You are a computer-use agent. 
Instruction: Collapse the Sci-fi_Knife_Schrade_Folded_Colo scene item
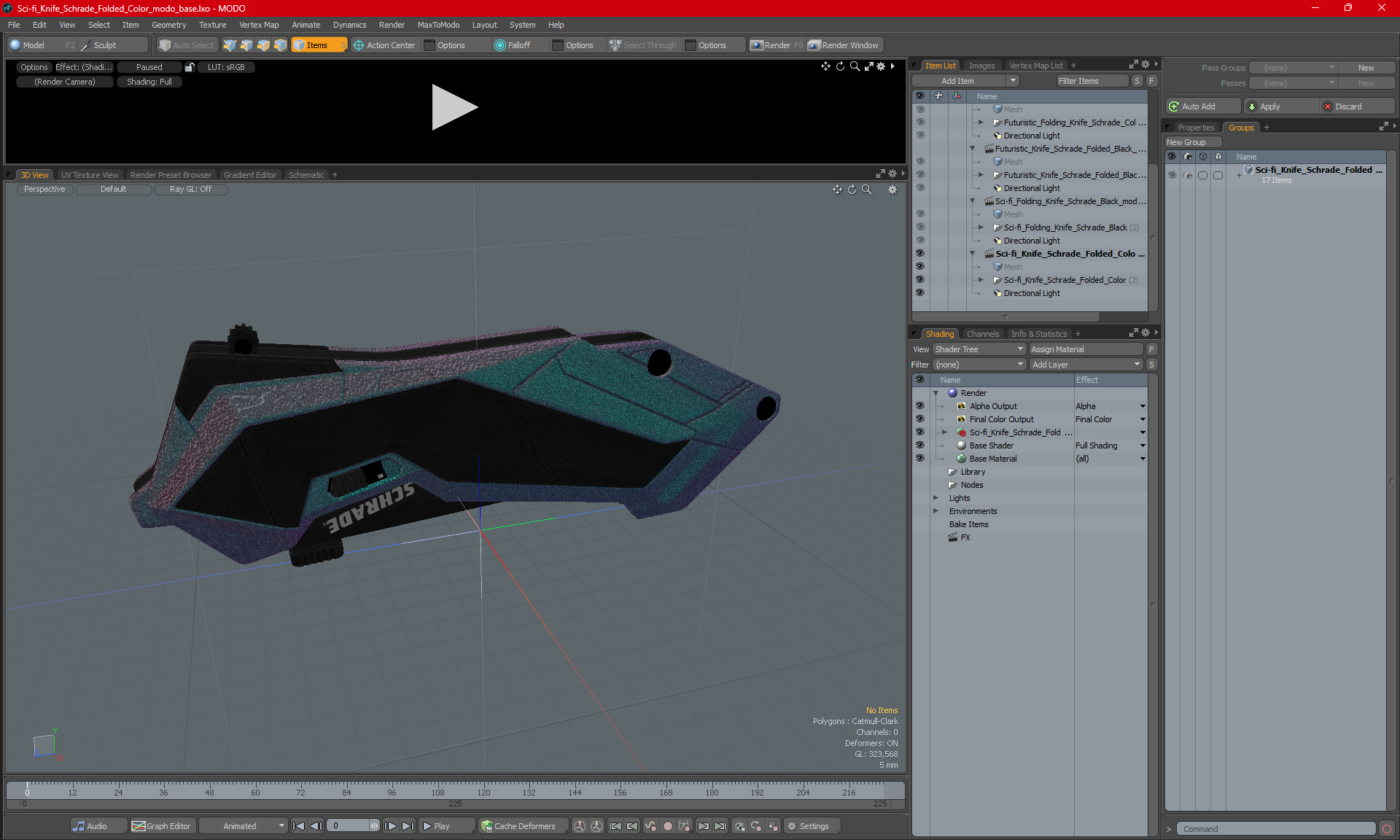(973, 254)
